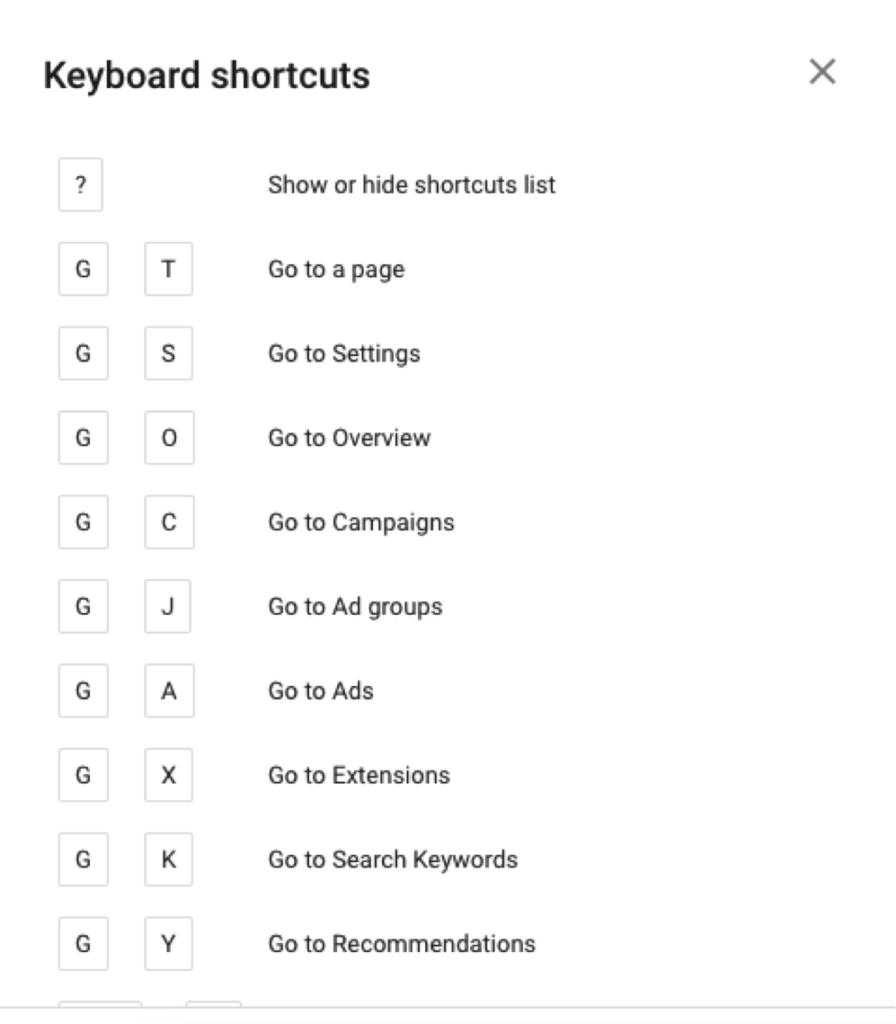Click the question mark key icon

(x=81, y=185)
